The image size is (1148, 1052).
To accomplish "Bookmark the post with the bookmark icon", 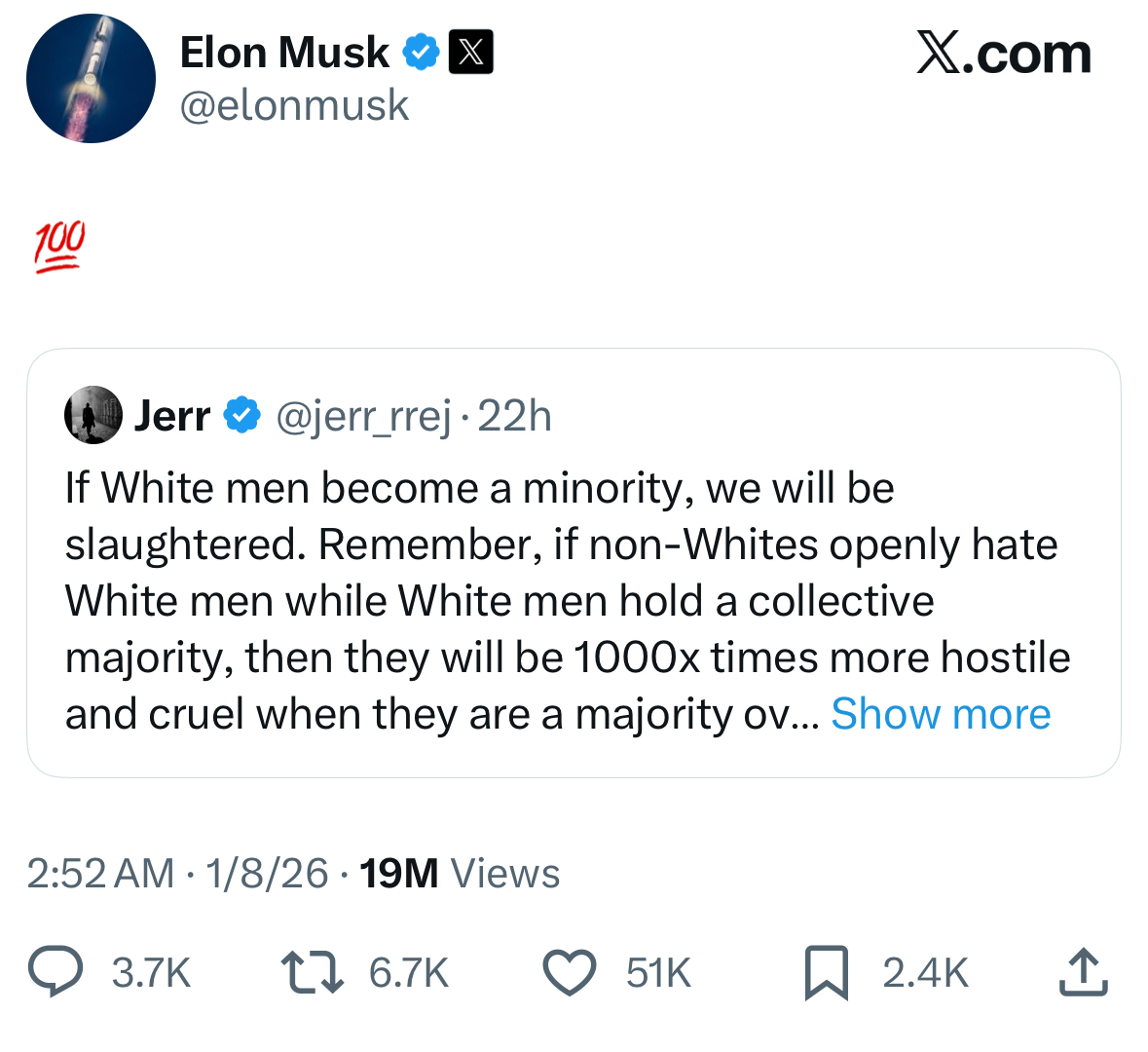I will (826, 973).
